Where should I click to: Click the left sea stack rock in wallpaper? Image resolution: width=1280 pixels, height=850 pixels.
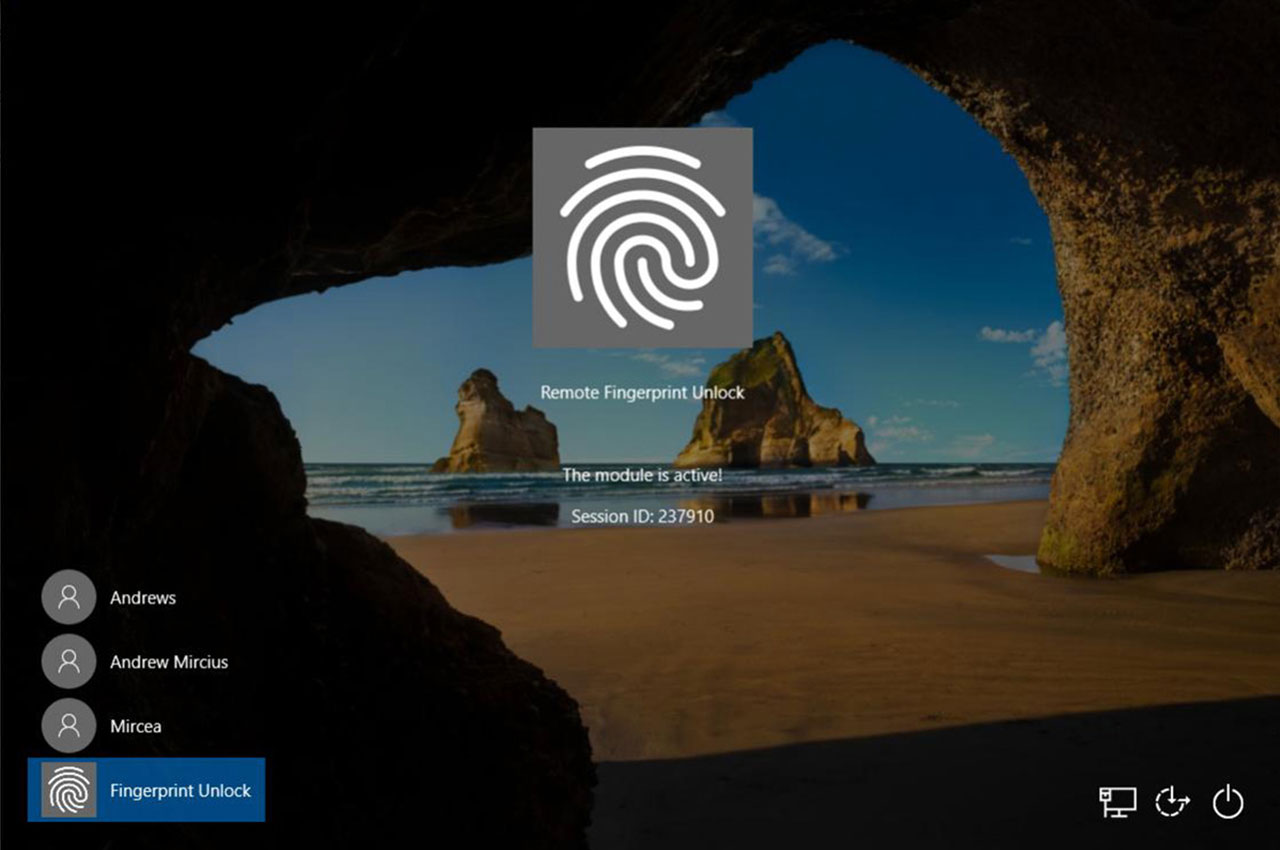click(x=495, y=425)
